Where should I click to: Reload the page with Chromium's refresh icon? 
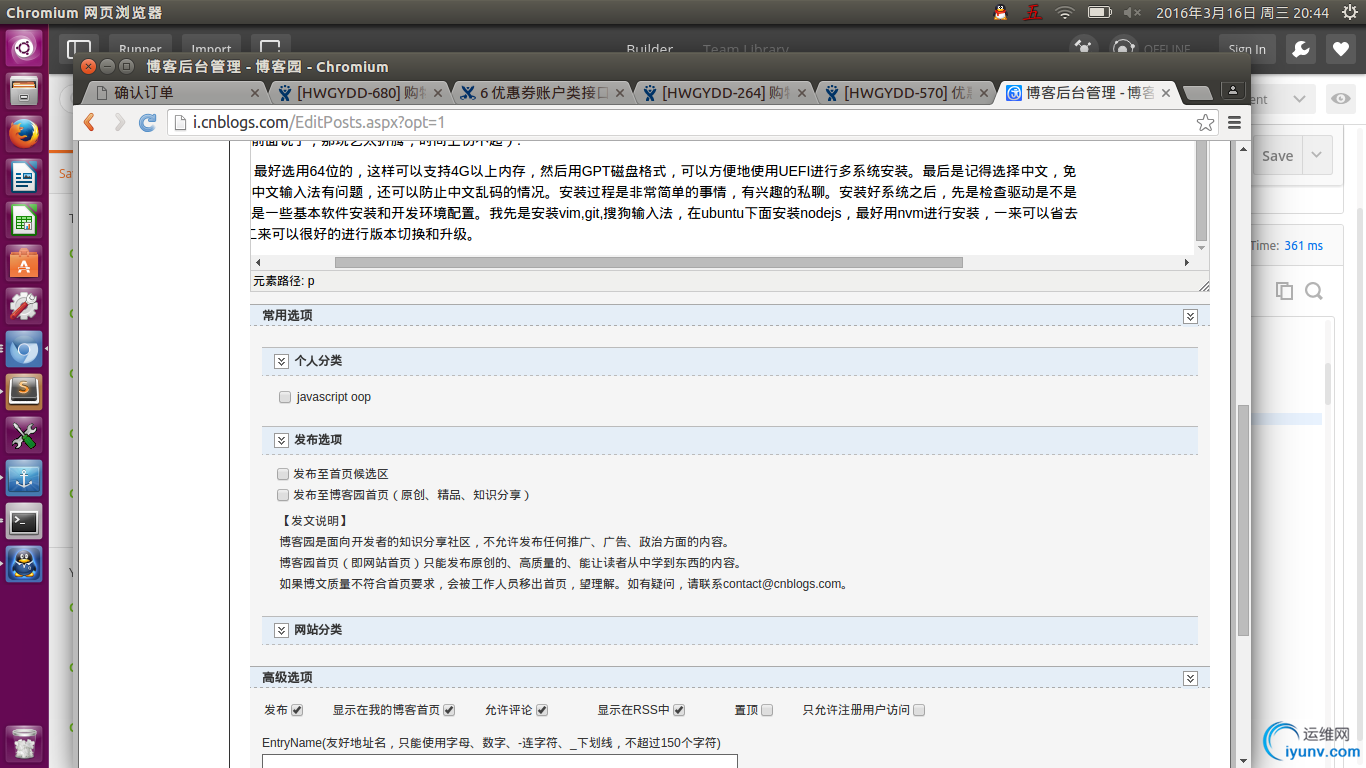[x=147, y=122]
